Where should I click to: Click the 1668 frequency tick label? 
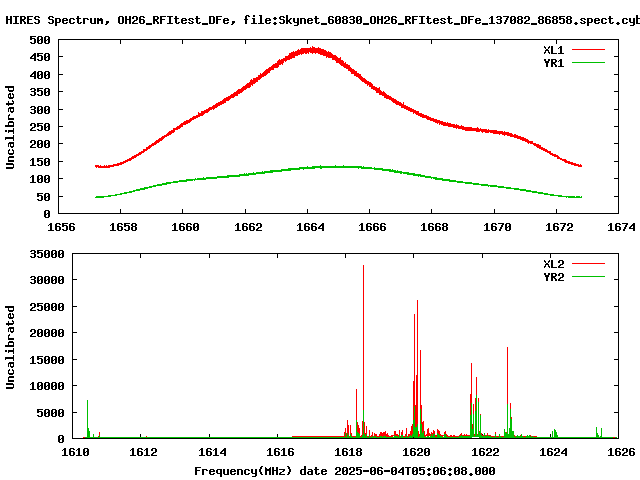pos(434,227)
